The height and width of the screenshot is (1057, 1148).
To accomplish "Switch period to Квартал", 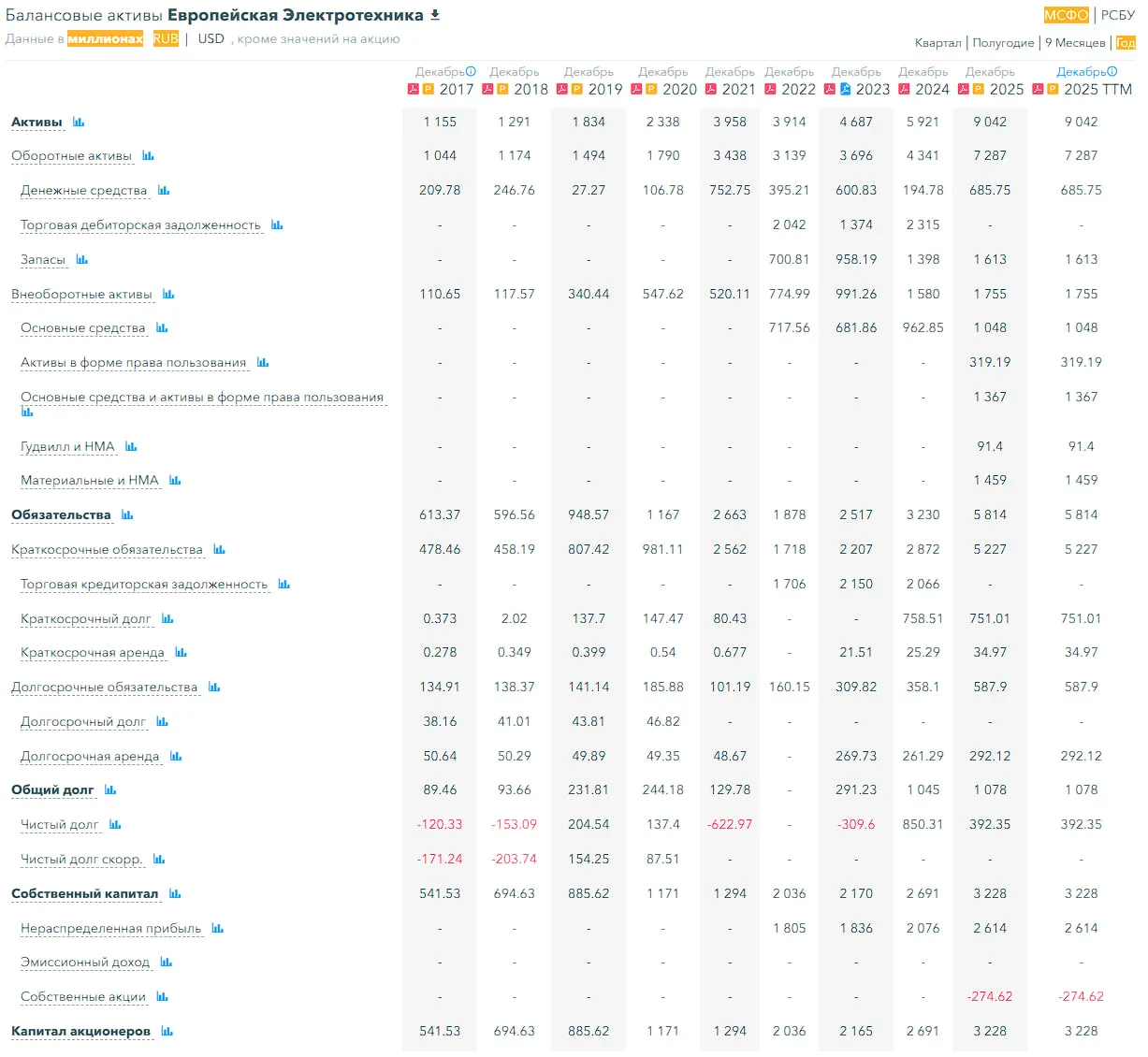I will click(x=937, y=43).
